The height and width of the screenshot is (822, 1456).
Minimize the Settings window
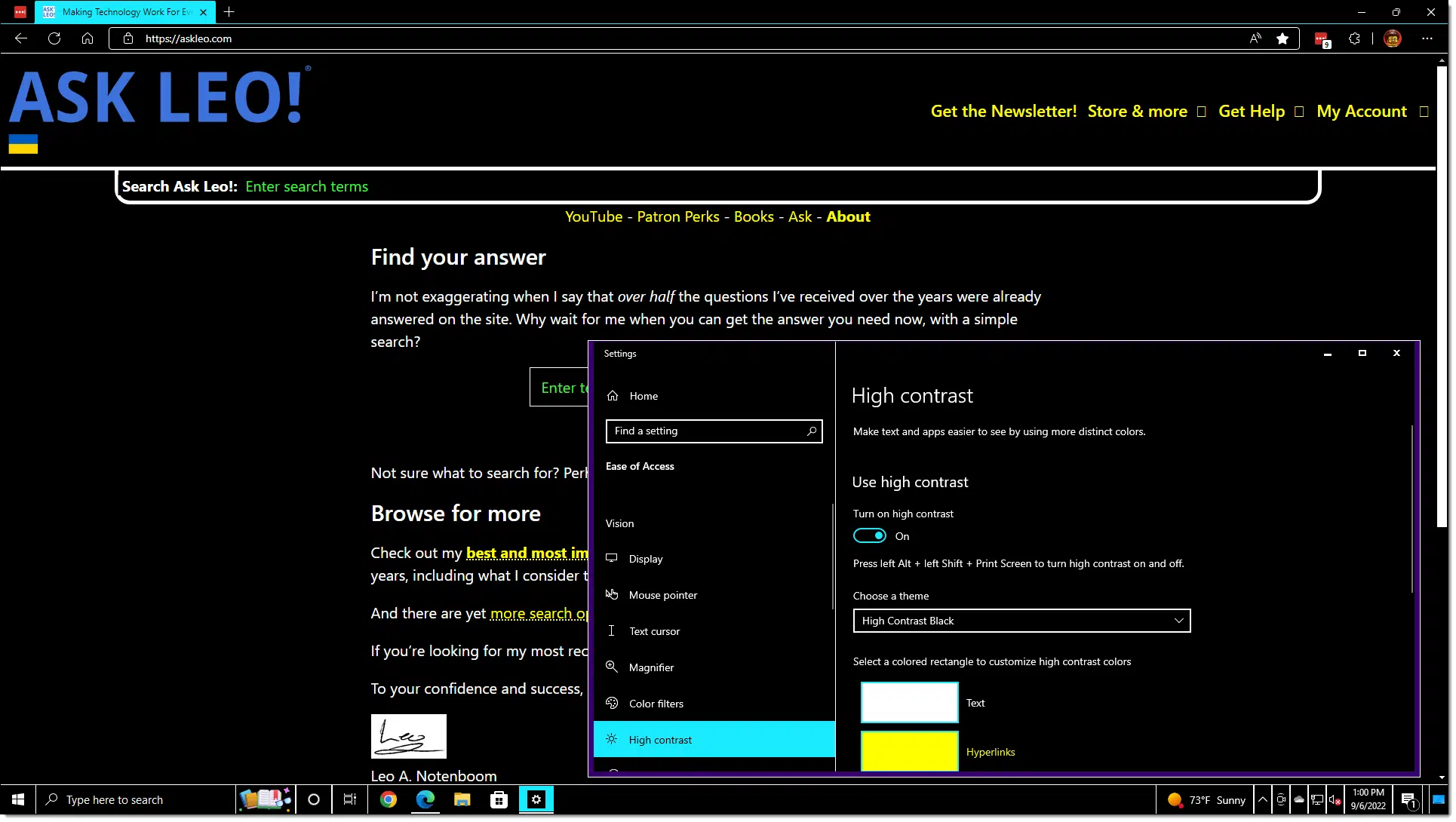coord(1328,354)
